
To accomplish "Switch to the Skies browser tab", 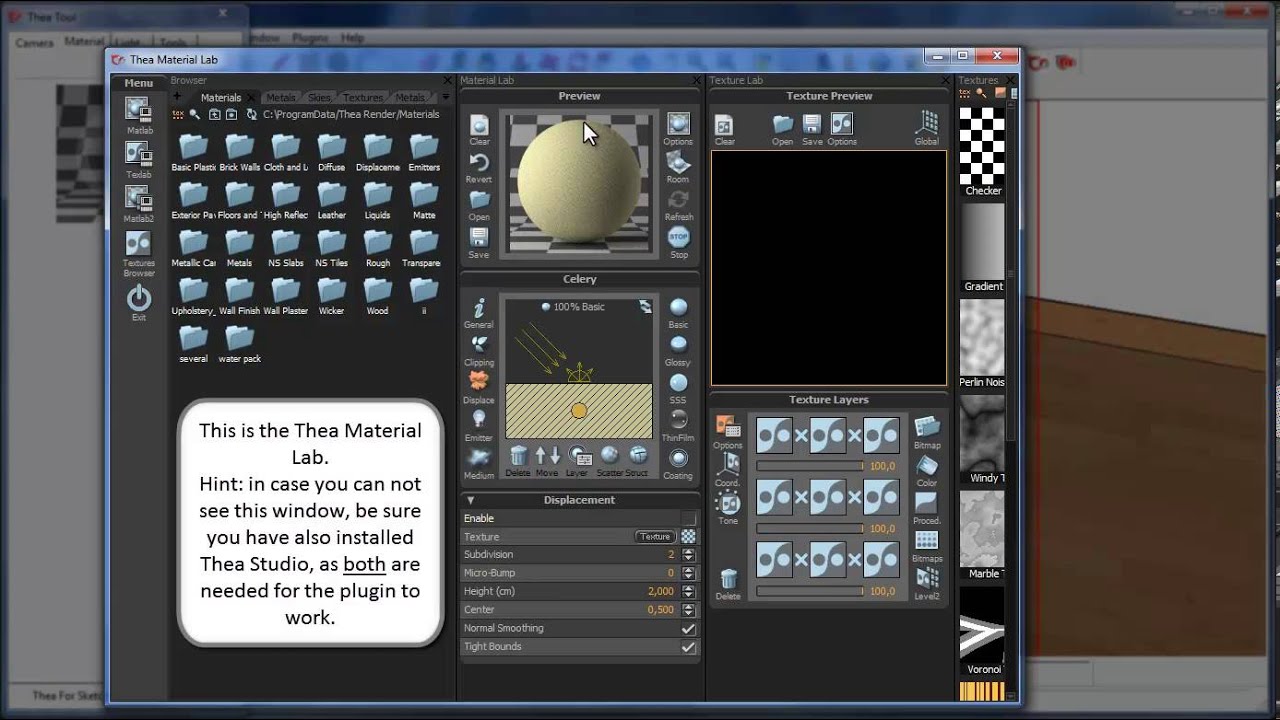I will [x=319, y=98].
